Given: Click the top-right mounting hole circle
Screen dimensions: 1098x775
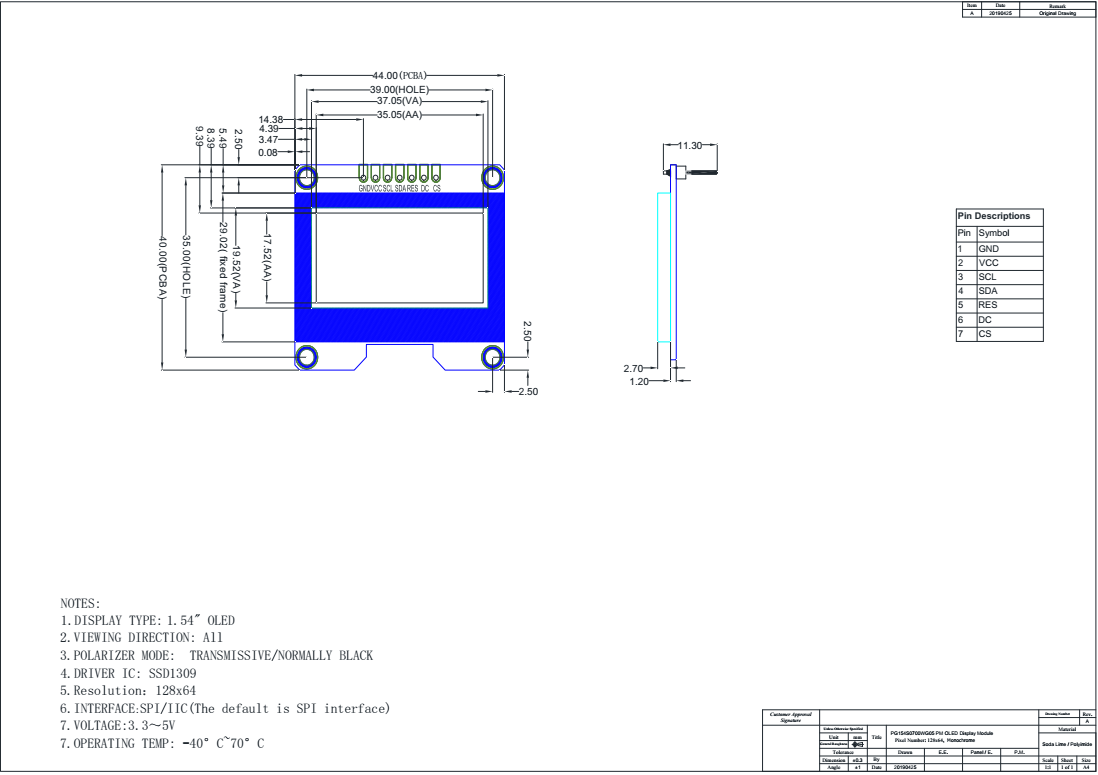Looking at the screenshot, I should click(x=493, y=178).
